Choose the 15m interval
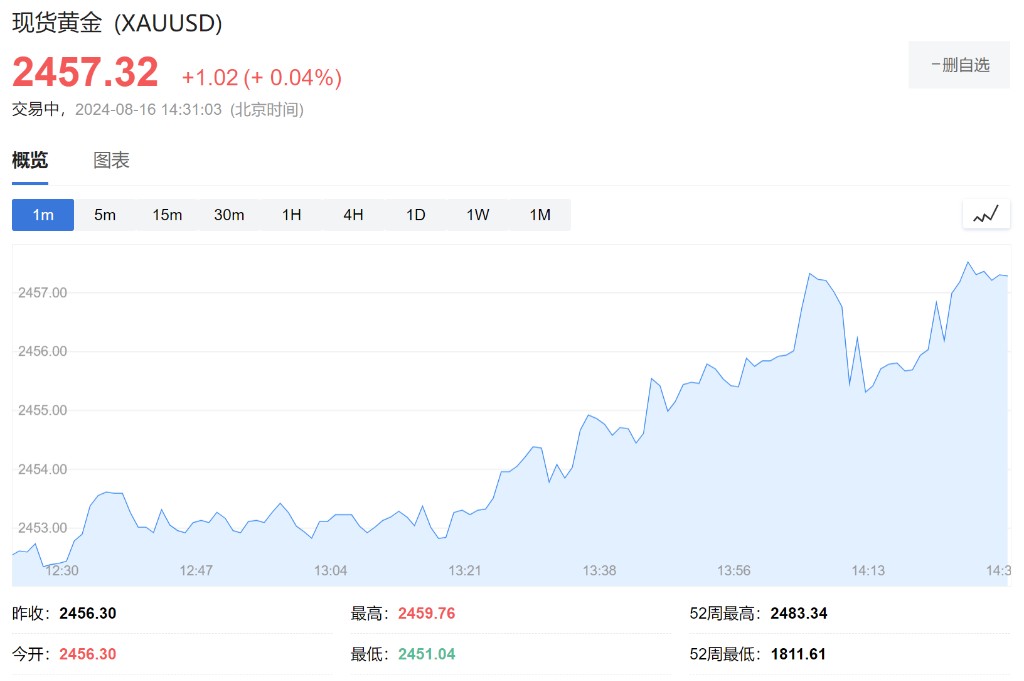This screenshot has width=1024, height=681. pyautogui.click(x=167, y=215)
